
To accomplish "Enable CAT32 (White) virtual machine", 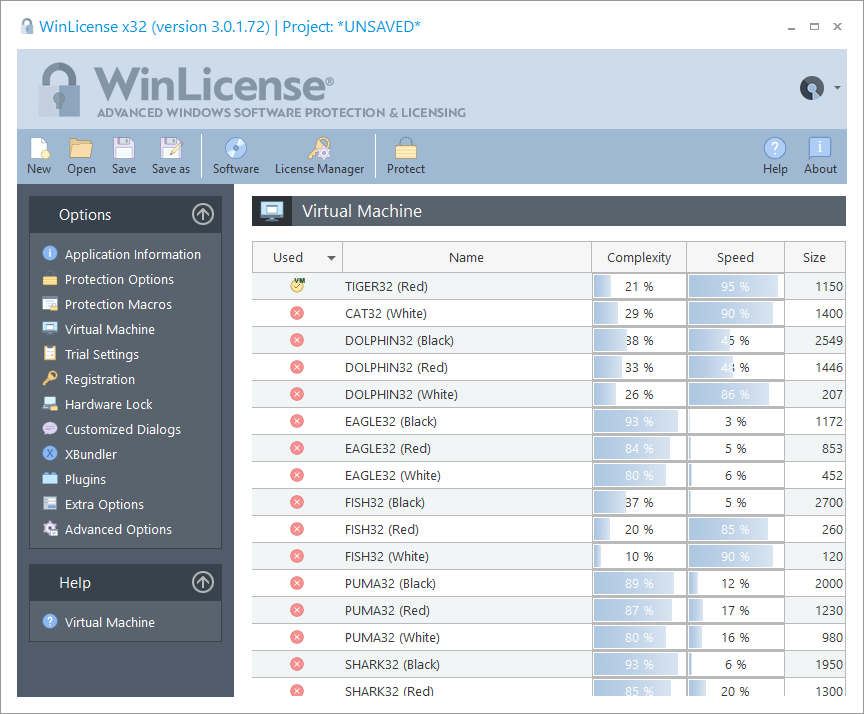I will tap(297, 313).
